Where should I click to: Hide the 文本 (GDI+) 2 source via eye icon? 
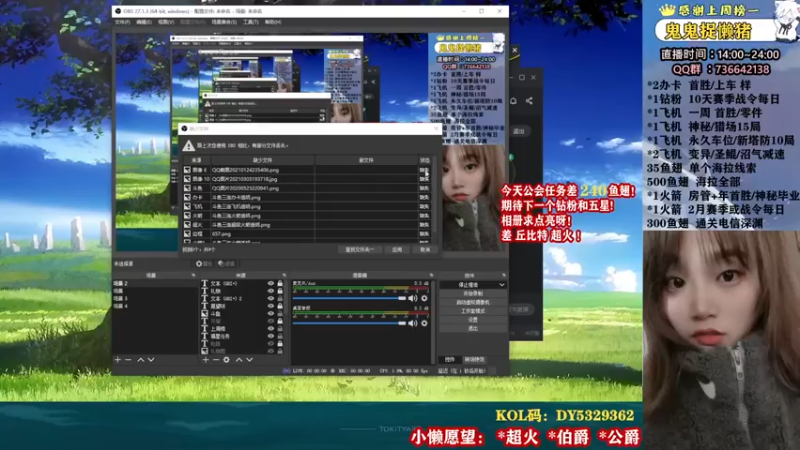click(x=271, y=298)
